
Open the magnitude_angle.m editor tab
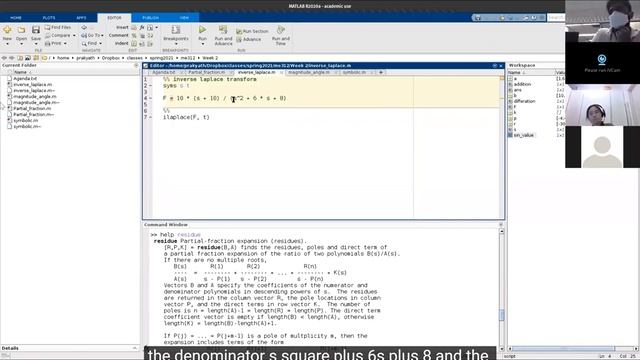[x=309, y=72]
